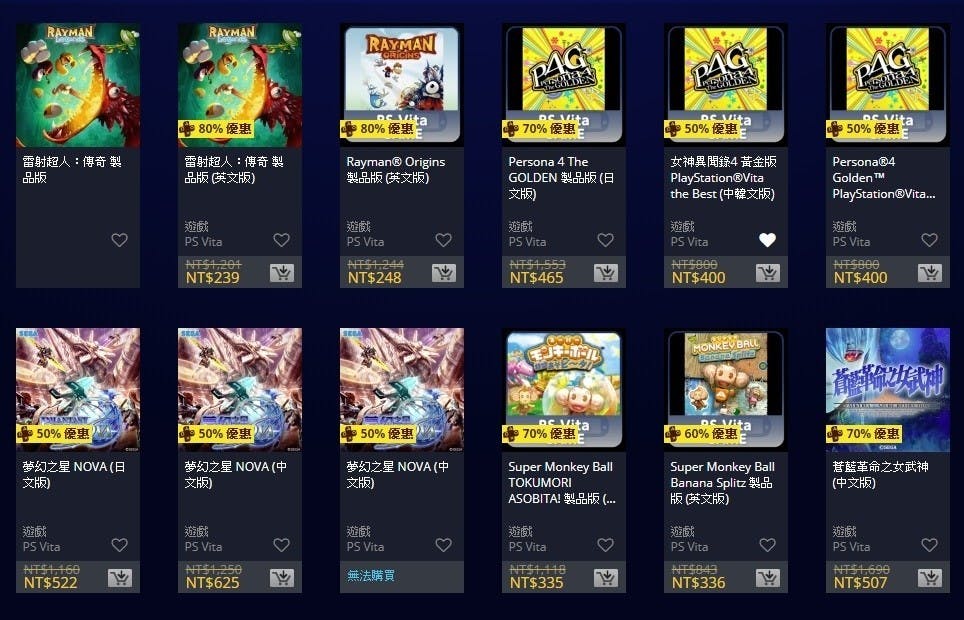Toggle wishlist heart on Super Monkey Ball Banana Splitz
The height and width of the screenshot is (620, 964).
767,545
